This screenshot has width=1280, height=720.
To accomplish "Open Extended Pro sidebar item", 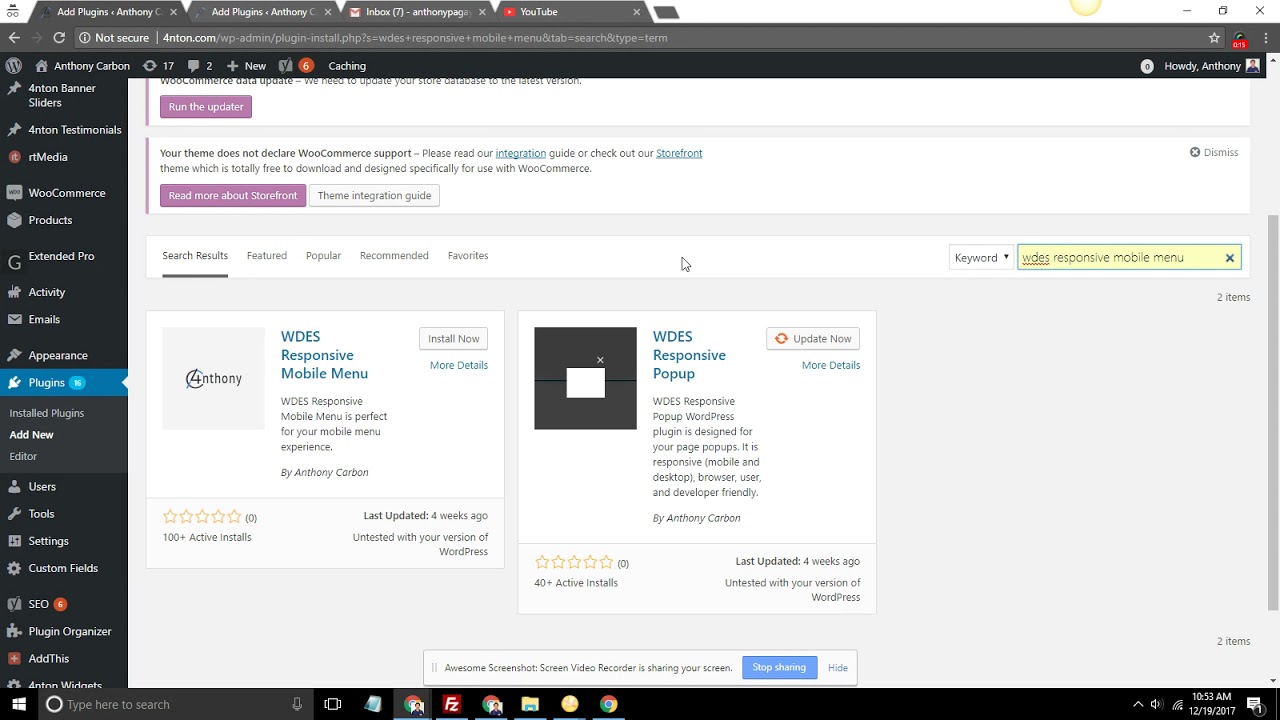I will point(64,257).
